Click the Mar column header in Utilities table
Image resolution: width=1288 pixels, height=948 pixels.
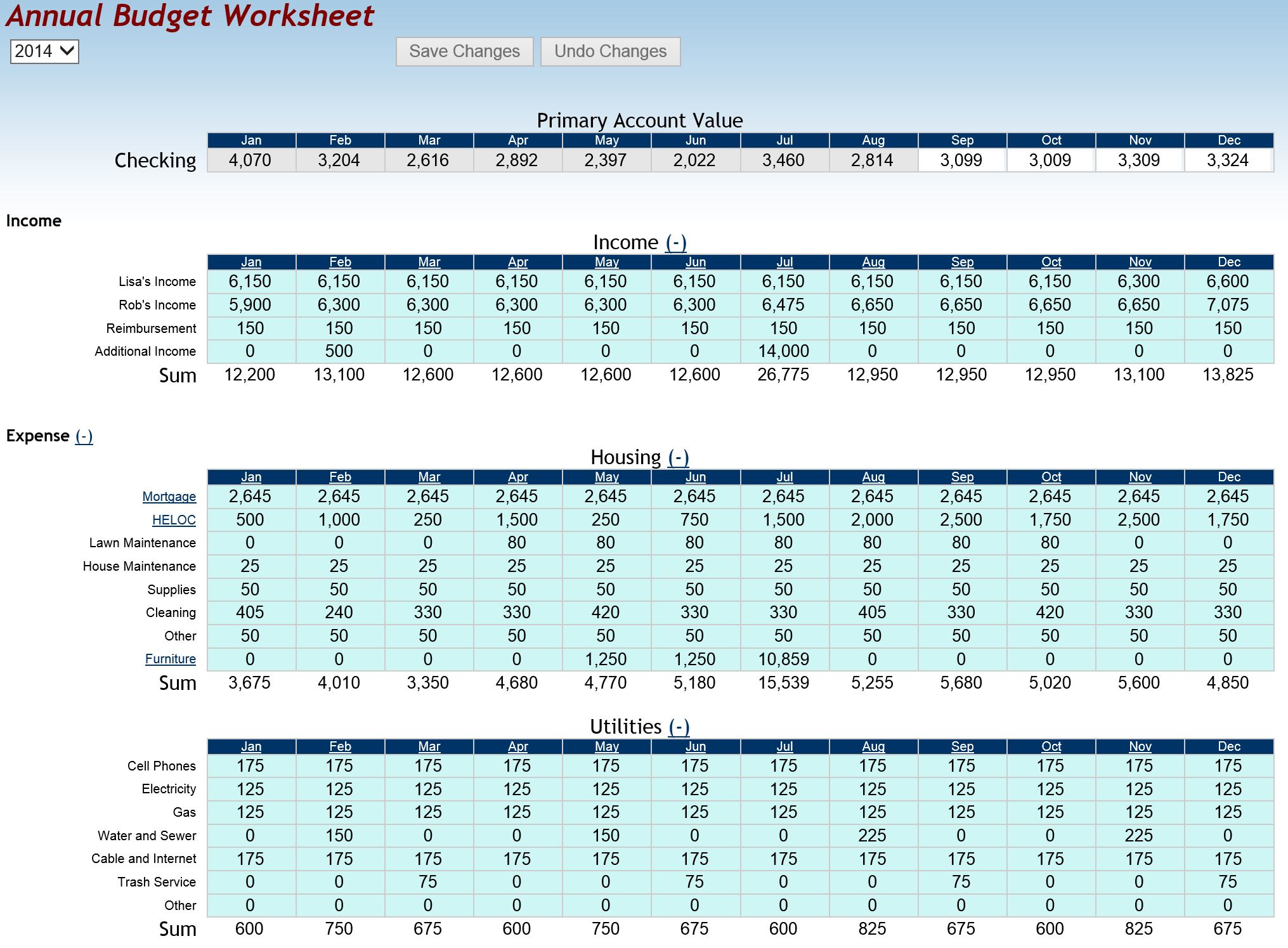pos(429,746)
